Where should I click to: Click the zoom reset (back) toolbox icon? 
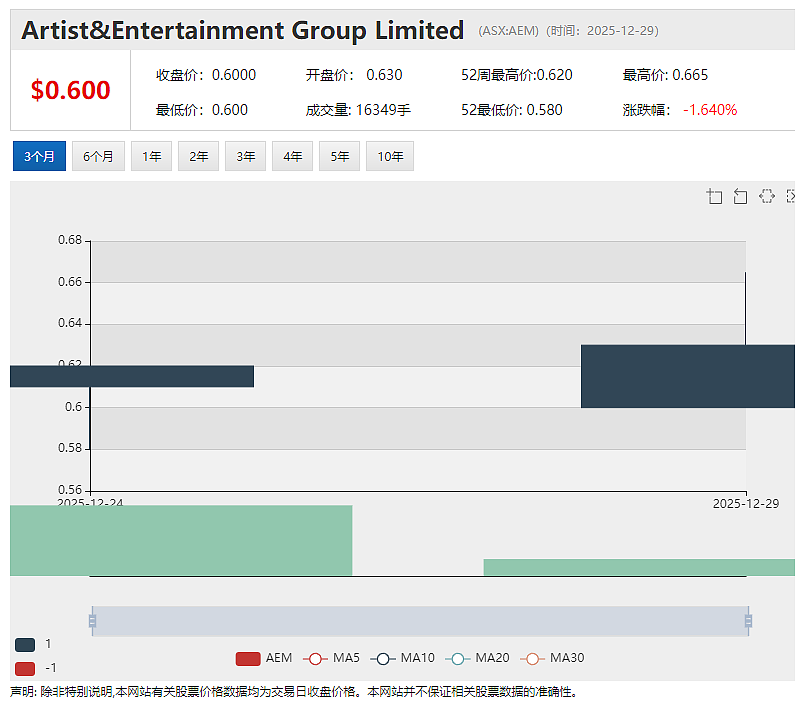tap(740, 197)
